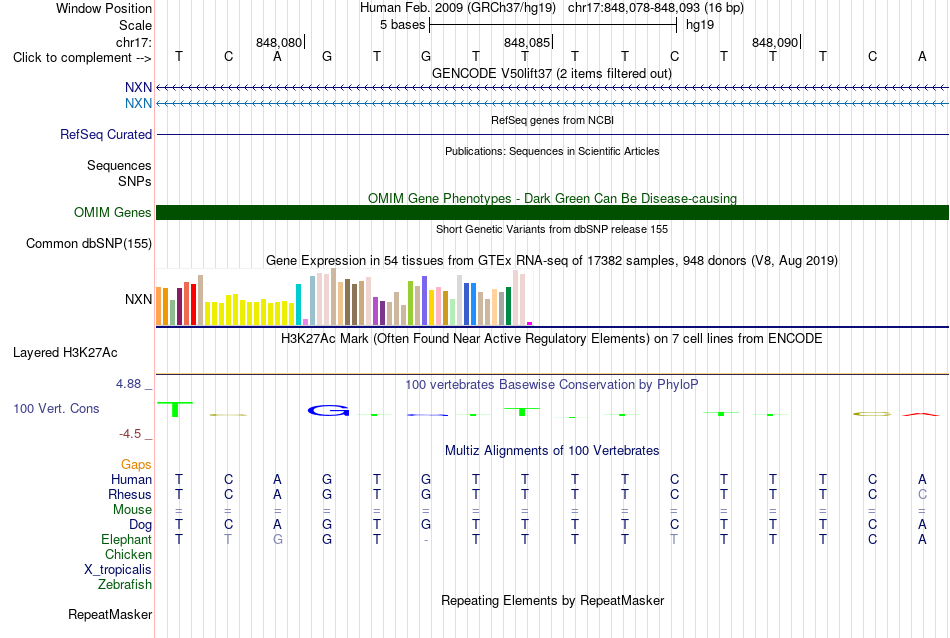
Task: Open the OMIM Genes track label
Action: point(112,213)
